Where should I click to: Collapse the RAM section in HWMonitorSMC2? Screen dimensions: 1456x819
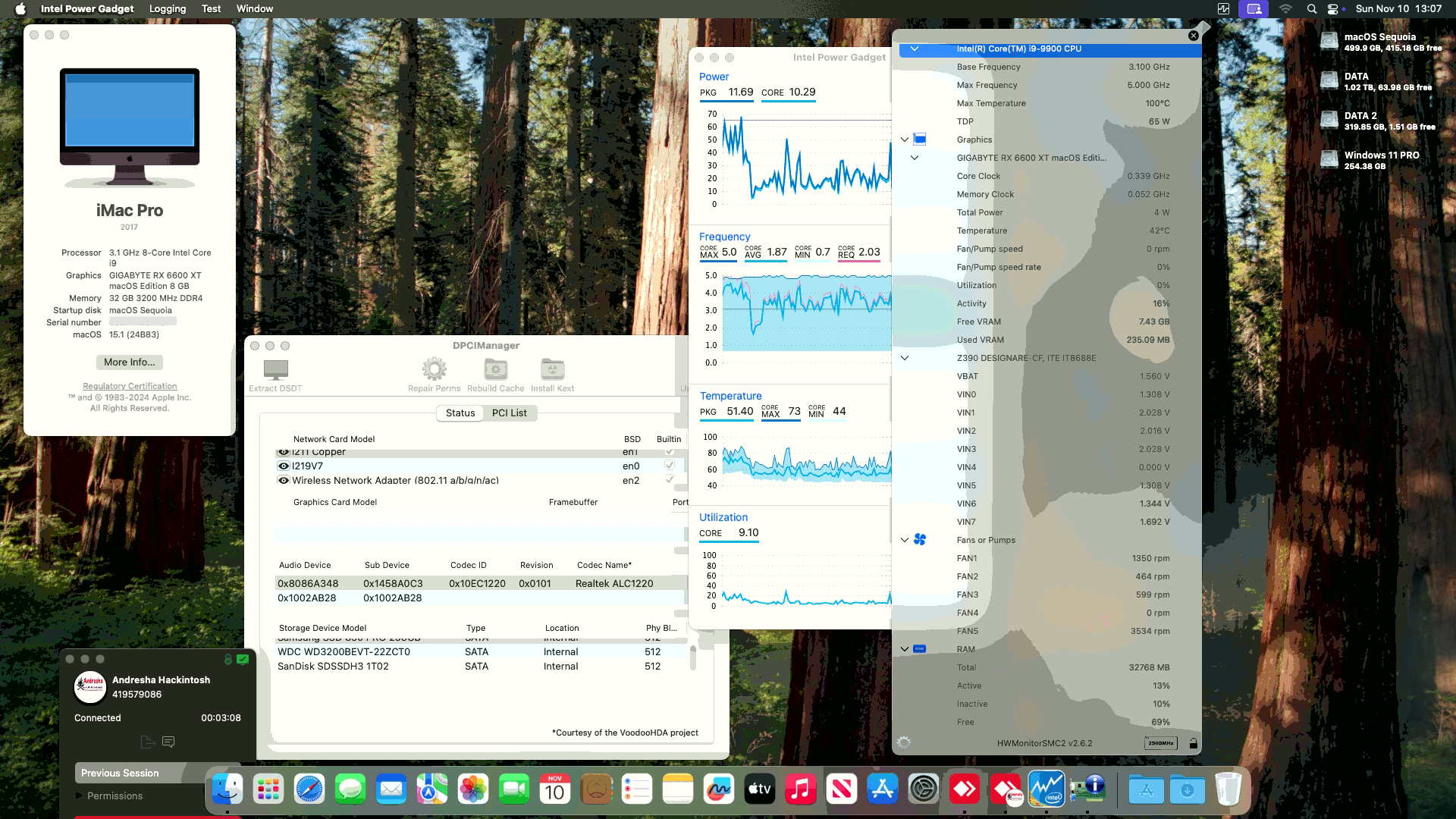pyautogui.click(x=903, y=648)
